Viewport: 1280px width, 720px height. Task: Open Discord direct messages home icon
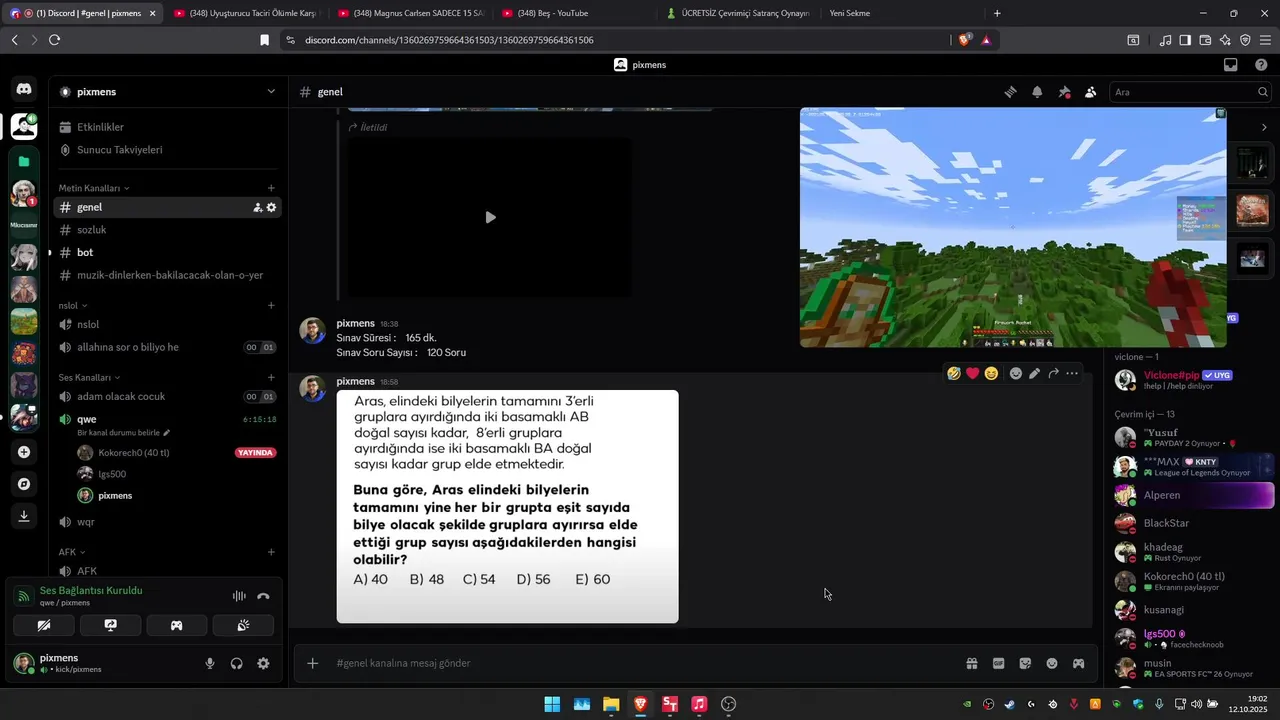(x=23, y=89)
